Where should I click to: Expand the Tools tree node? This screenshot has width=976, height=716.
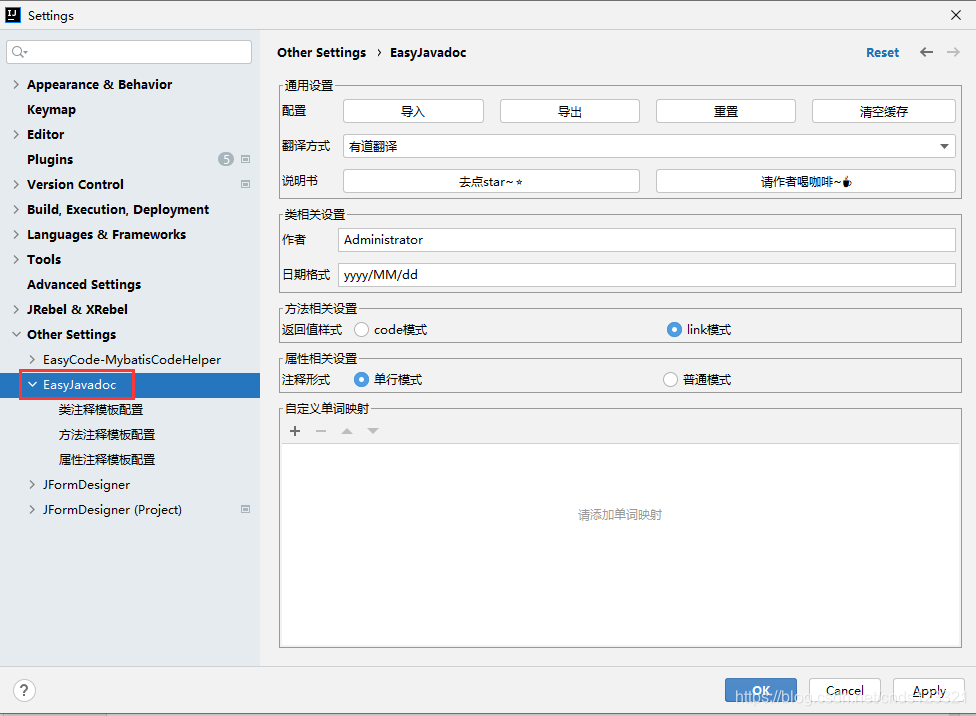tap(16, 259)
